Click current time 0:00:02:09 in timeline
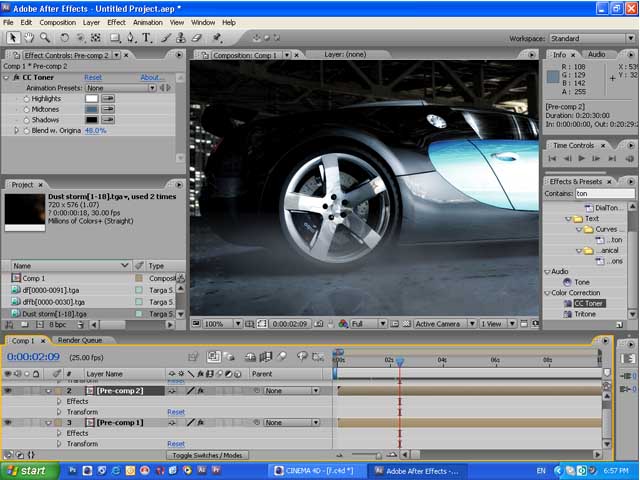 coord(33,357)
